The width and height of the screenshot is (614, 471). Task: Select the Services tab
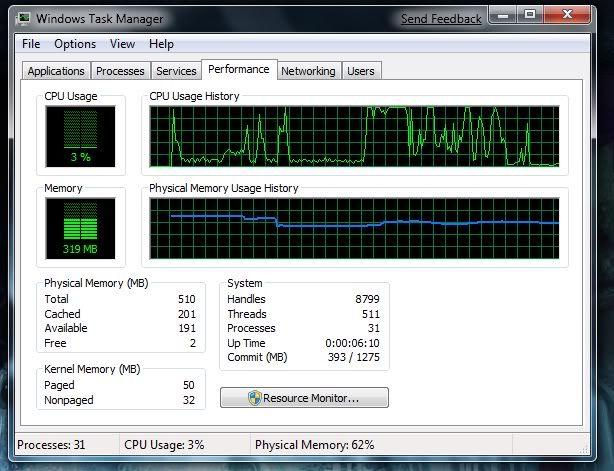tap(176, 71)
